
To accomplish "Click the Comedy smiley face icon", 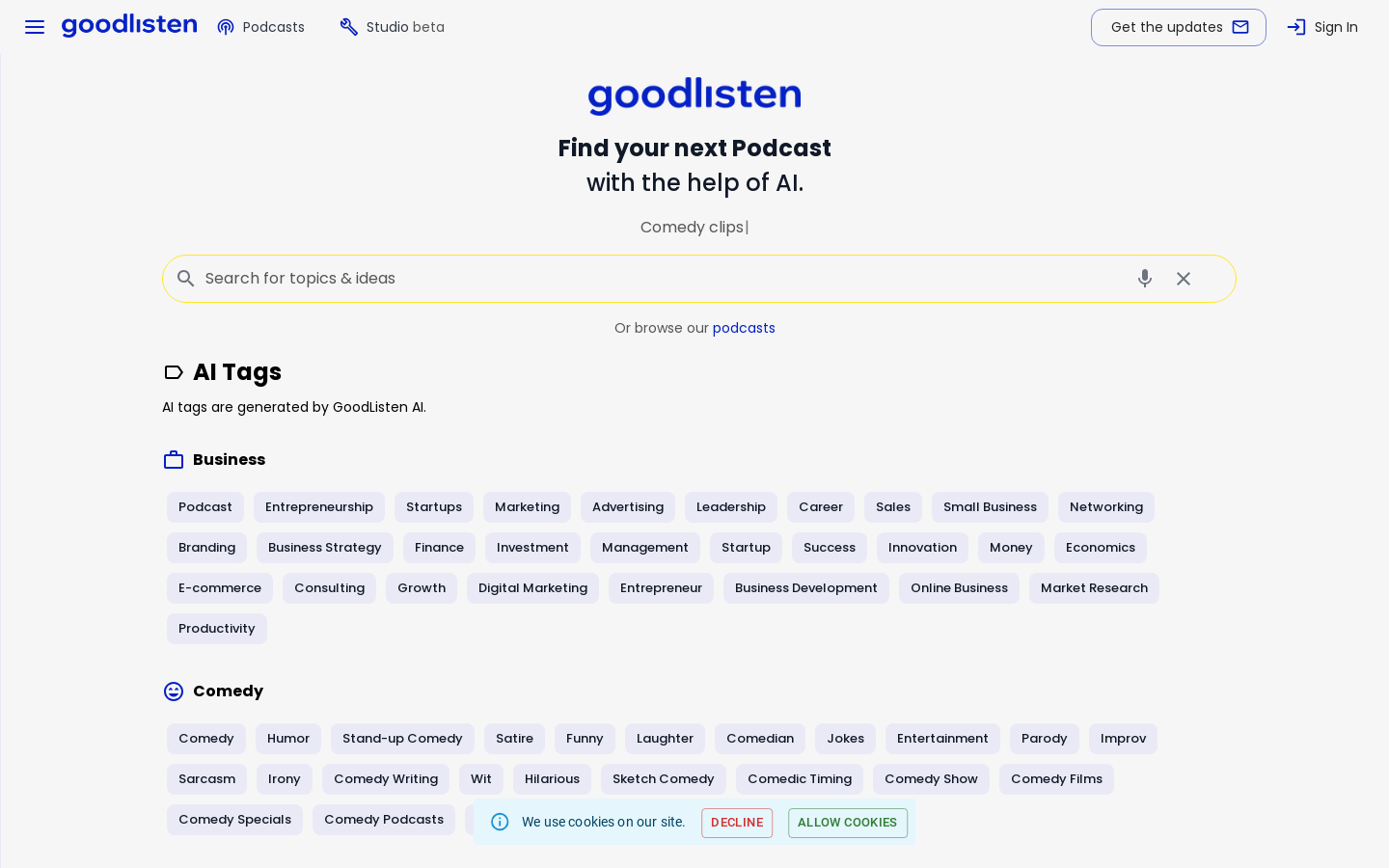I will click(174, 692).
